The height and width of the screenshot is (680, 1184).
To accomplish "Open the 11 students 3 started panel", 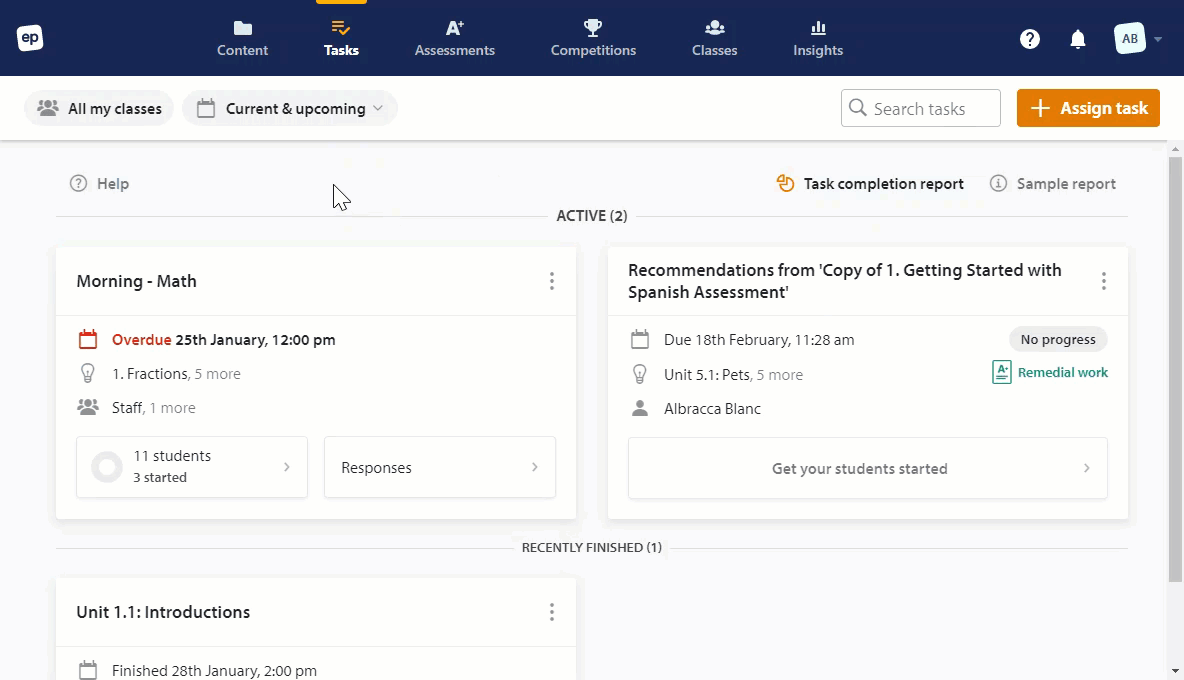I will (192, 467).
